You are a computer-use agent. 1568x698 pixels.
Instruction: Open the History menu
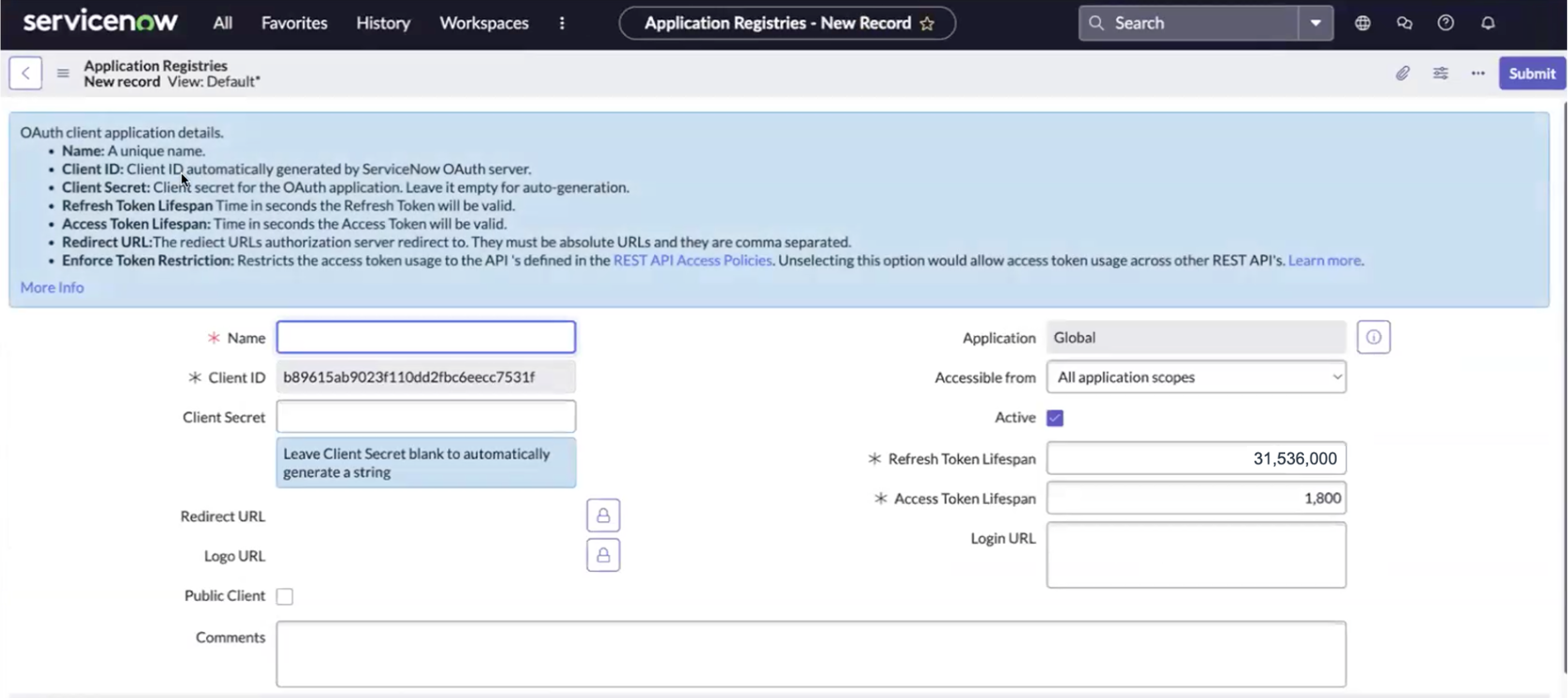tap(383, 23)
